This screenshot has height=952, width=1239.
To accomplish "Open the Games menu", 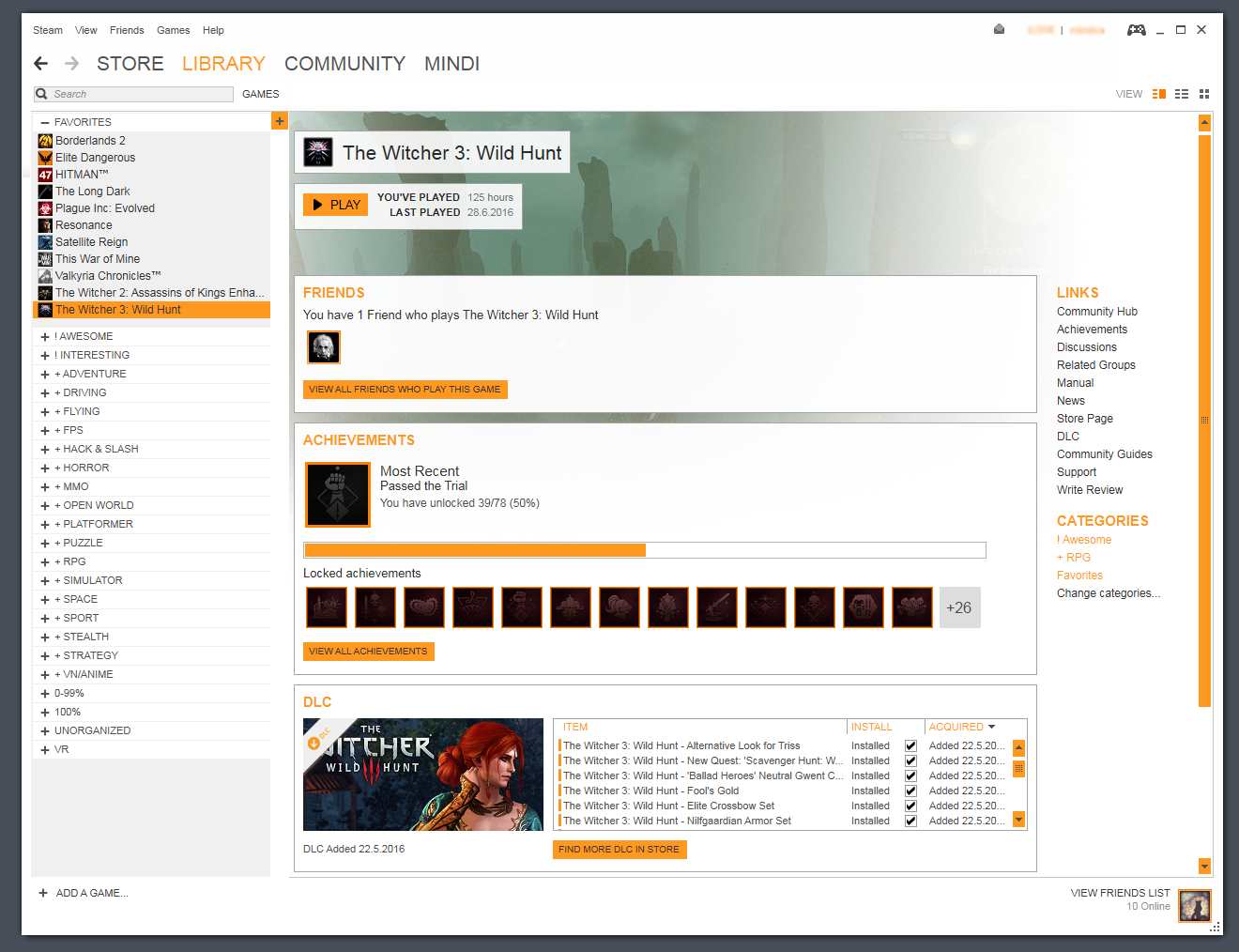I will (x=173, y=30).
